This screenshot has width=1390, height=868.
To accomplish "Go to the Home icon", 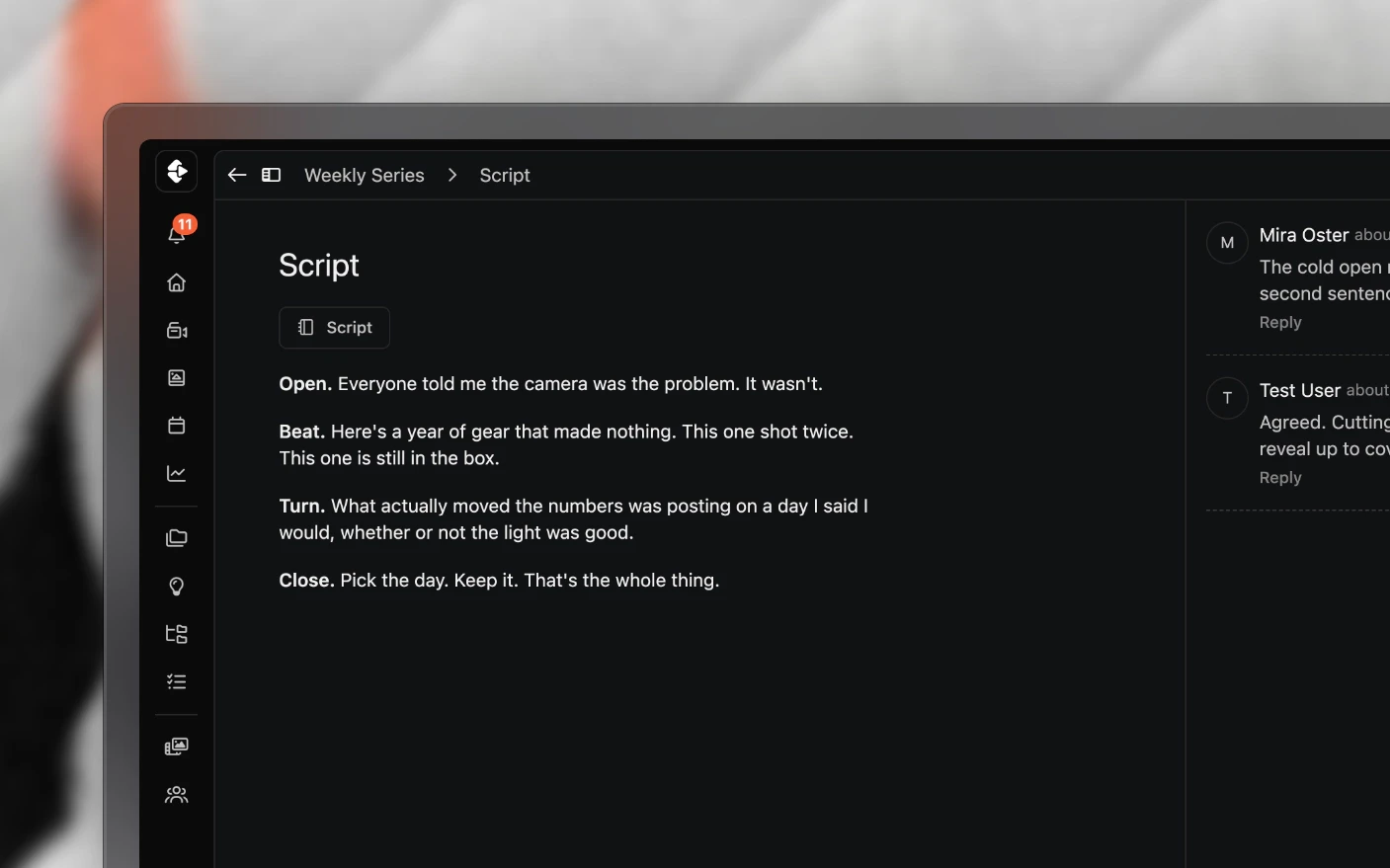I will coord(177,282).
